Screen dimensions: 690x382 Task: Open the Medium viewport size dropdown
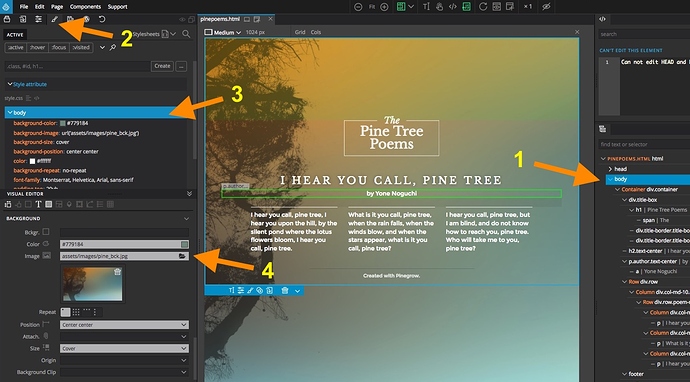224,32
